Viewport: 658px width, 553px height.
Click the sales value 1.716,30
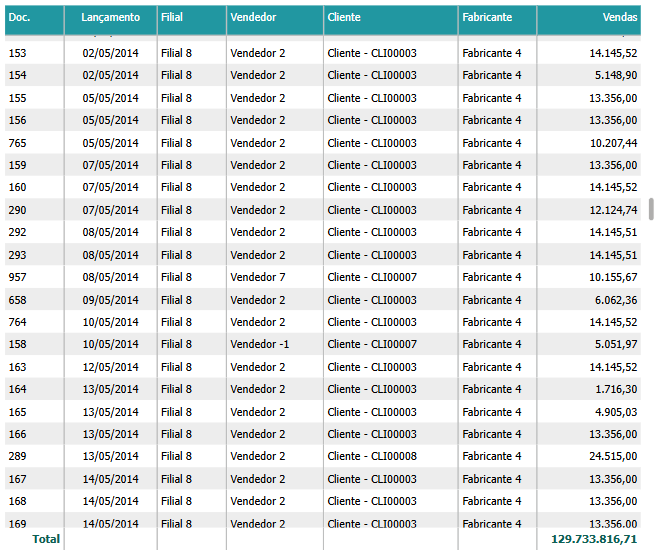[x=615, y=389]
